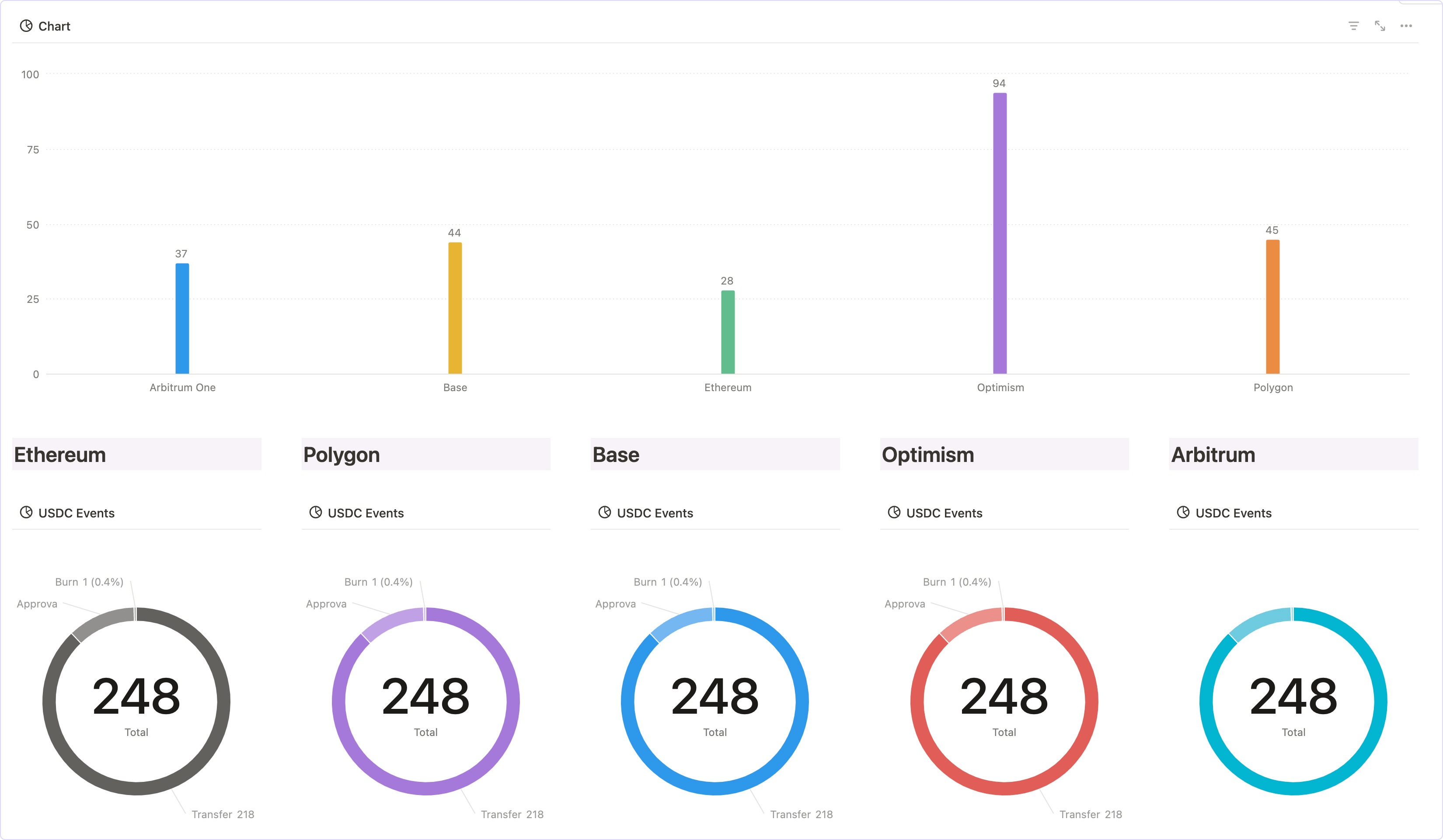Click the USDC Events icon under Base
1443x840 pixels.
click(605, 512)
